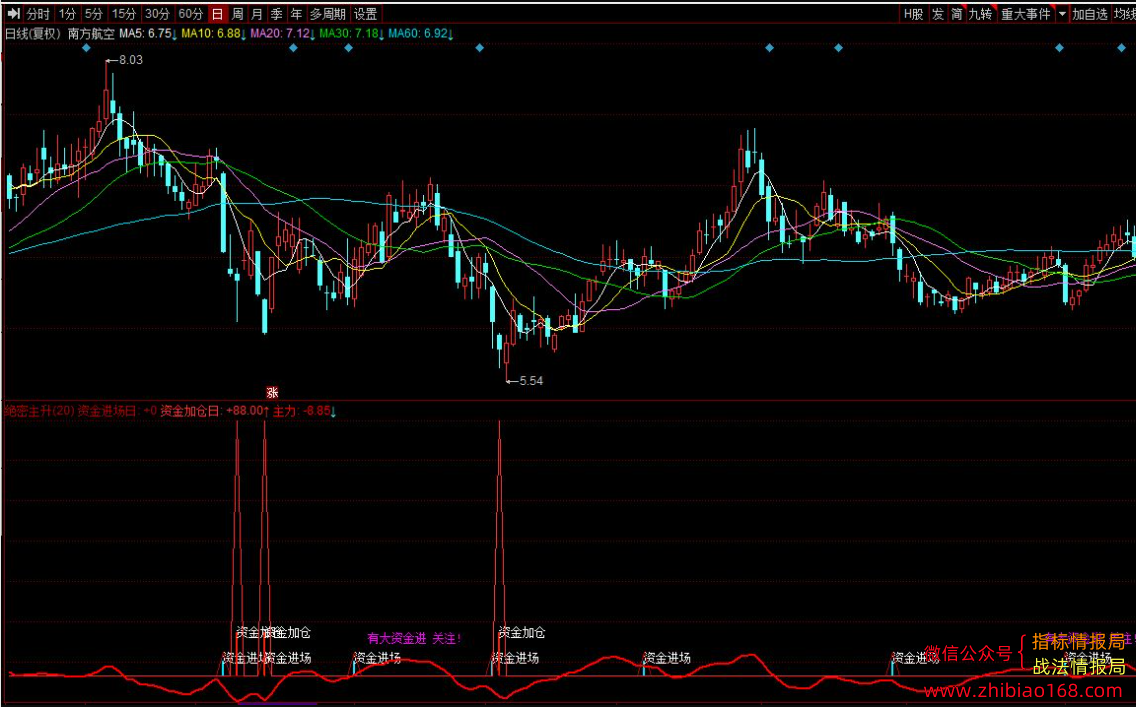This screenshot has height=707, width=1136.
Task: Click the red 涨 marker icon
Action: [x=272, y=393]
